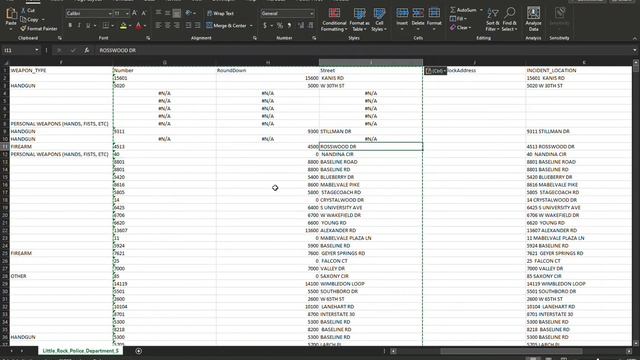Select cell containing STILLMAN DR in Street column
Screen dimensions: 640x360
click(x=371, y=131)
